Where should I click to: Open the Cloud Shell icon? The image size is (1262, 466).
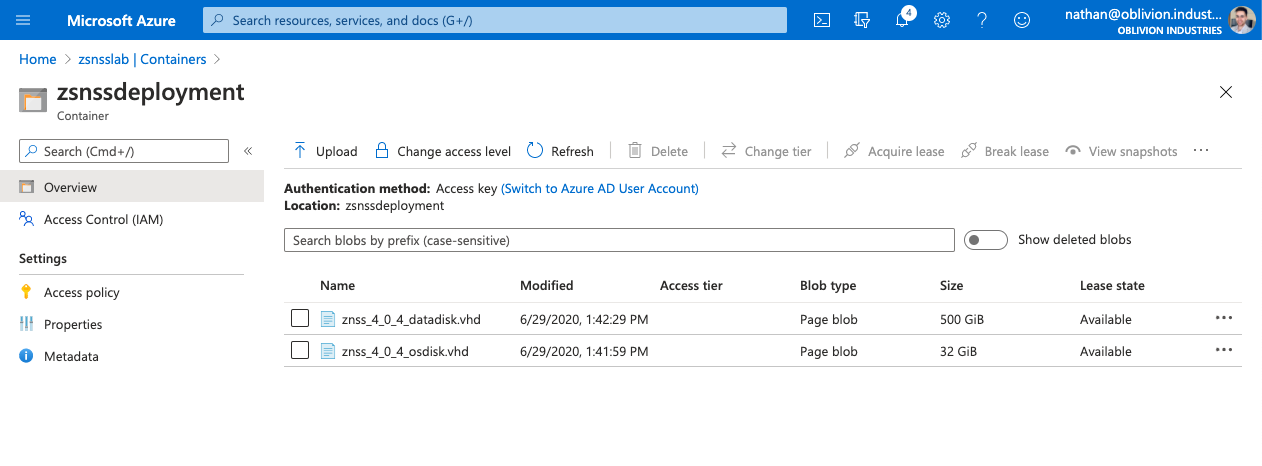[822, 20]
